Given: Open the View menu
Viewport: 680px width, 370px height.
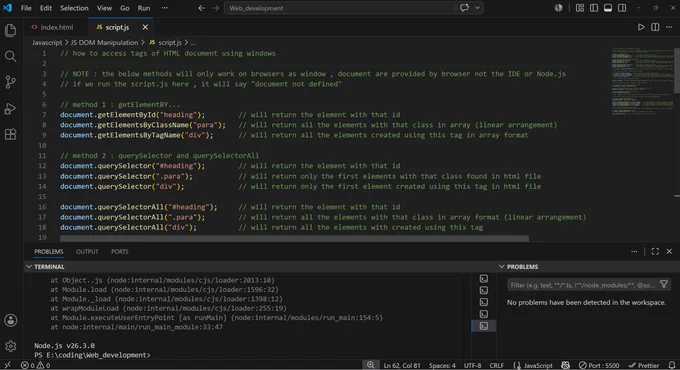Looking at the screenshot, I should [104, 8].
